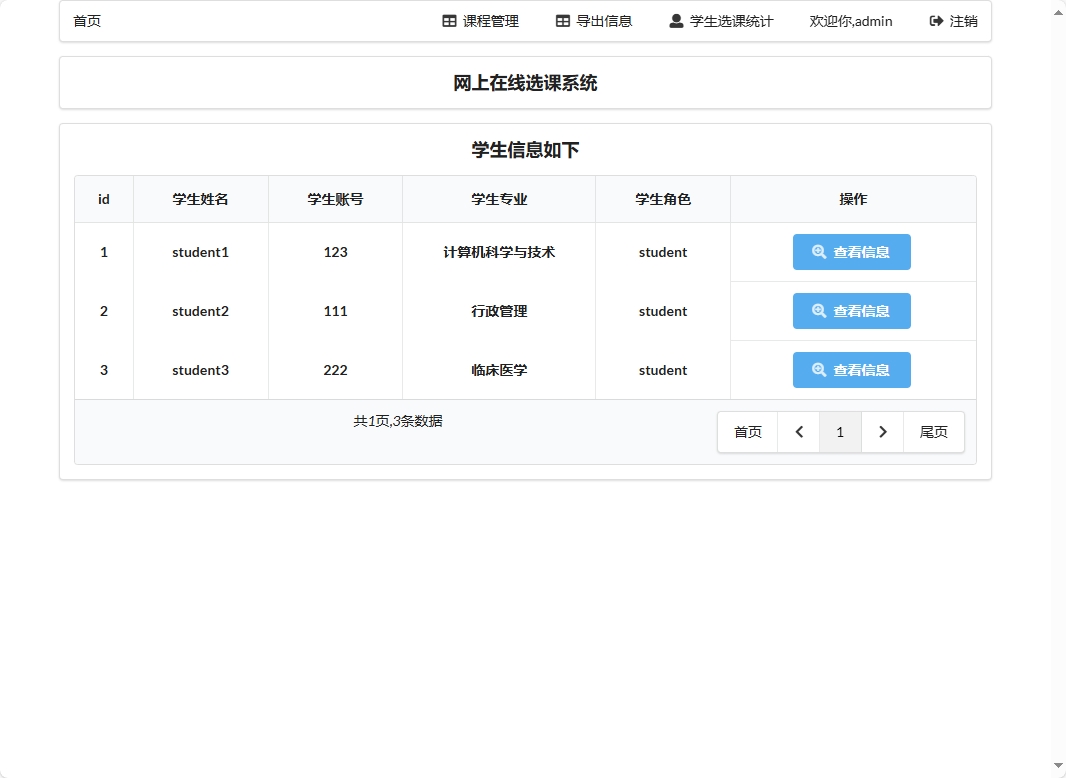Click the 欢迎你,admin text in navbar
This screenshot has width=1066, height=778.
point(851,21)
